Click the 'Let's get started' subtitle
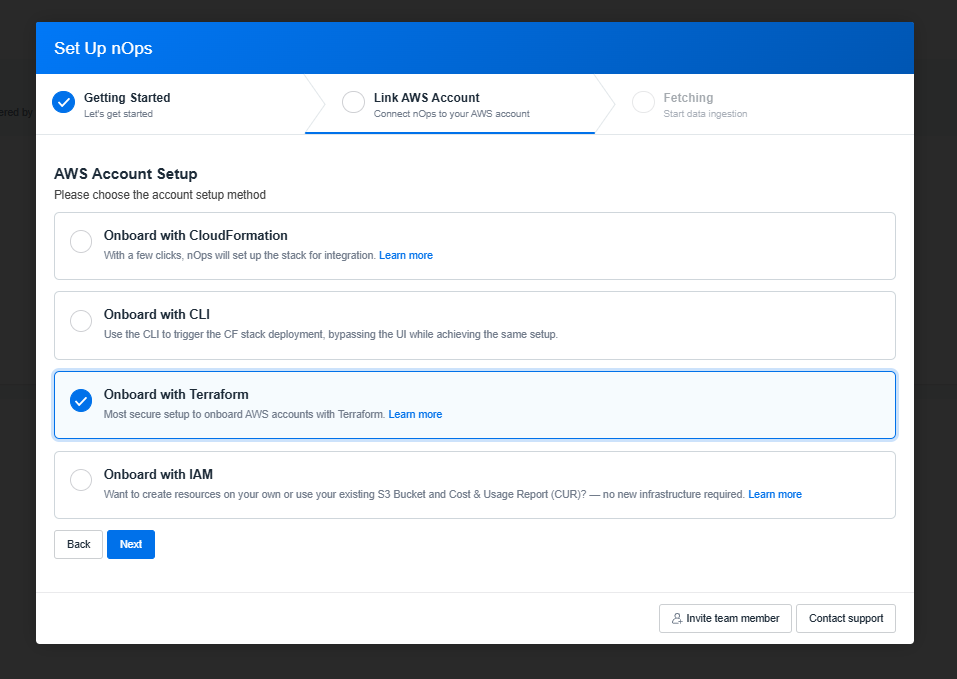This screenshot has height=679, width=957. pyautogui.click(x=118, y=114)
